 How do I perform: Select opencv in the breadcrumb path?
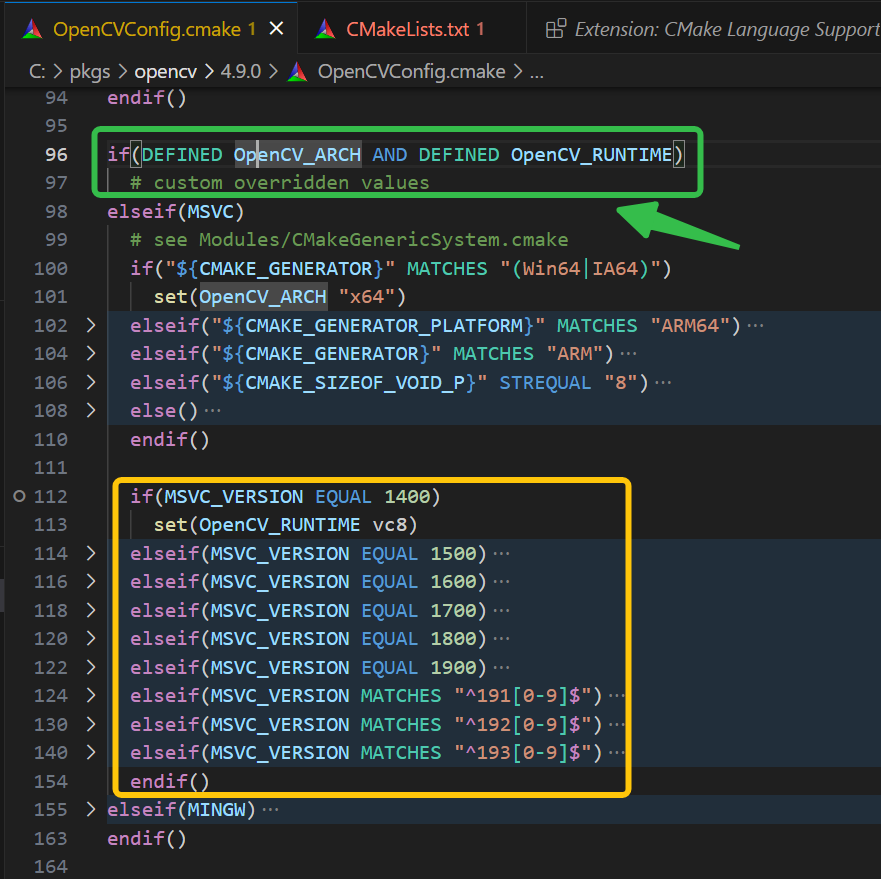(x=165, y=71)
